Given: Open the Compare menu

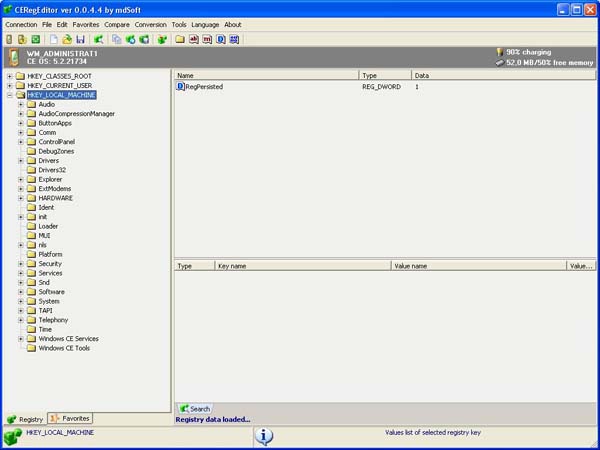Looking at the screenshot, I should 117,24.
